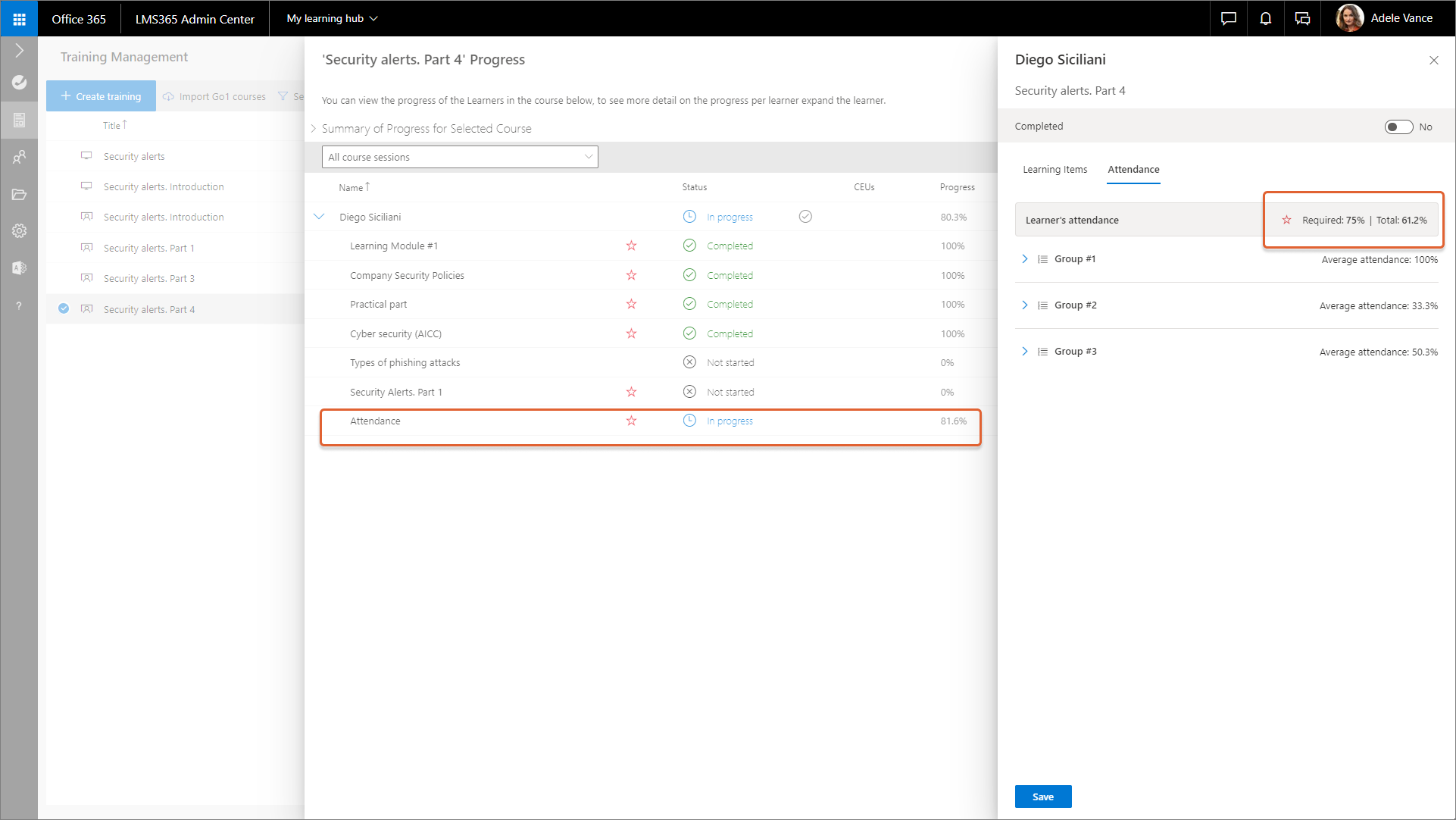This screenshot has height=820, width=1456.
Task: Click the feedback icon next to the bell
Action: (1302, 18)
